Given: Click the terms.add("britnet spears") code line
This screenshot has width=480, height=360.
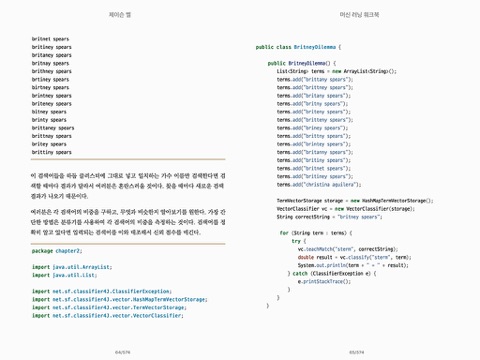Looking at the screenshot, I should tap(313, 168).
